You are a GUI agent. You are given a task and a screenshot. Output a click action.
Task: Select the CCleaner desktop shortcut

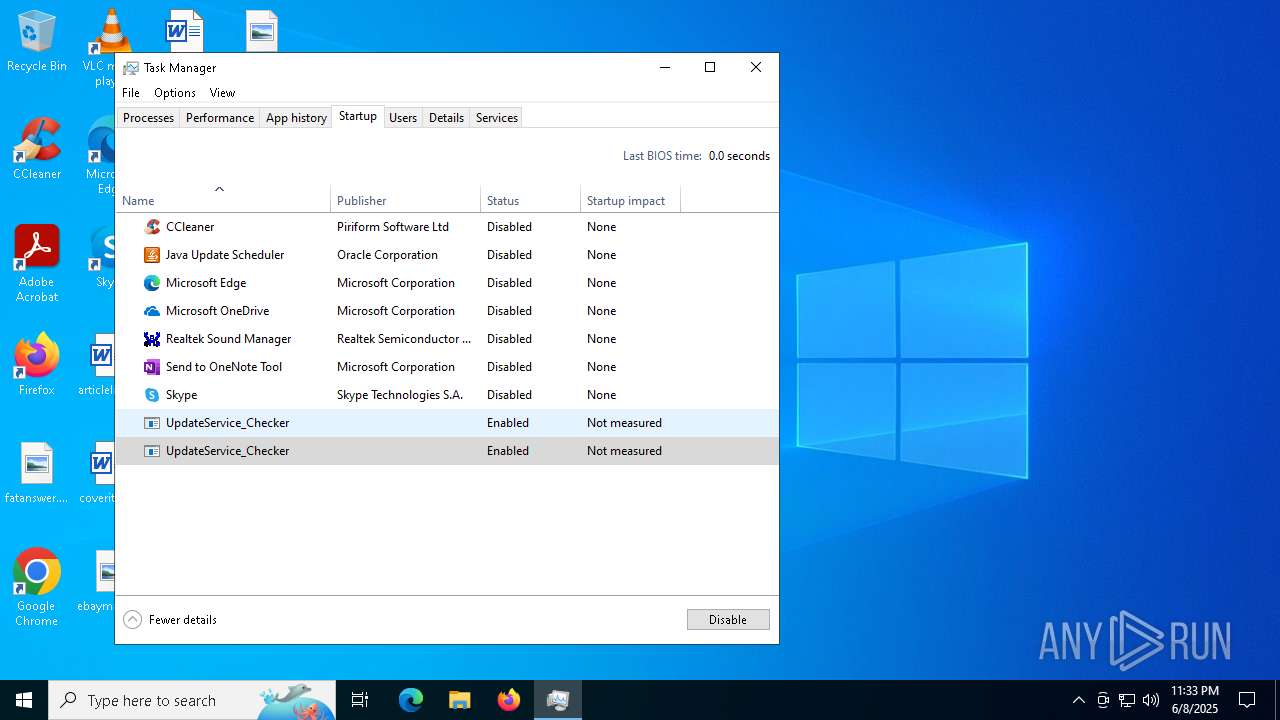tap(37, 150)
